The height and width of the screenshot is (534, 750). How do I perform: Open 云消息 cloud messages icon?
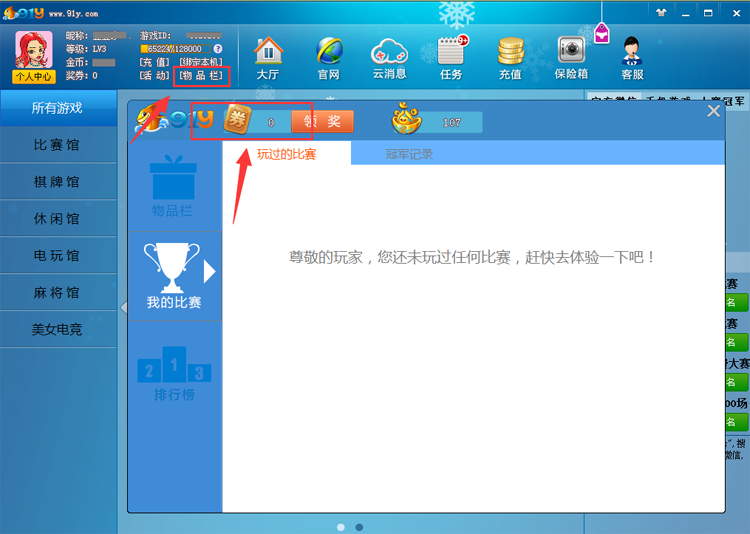pos(389,58)
